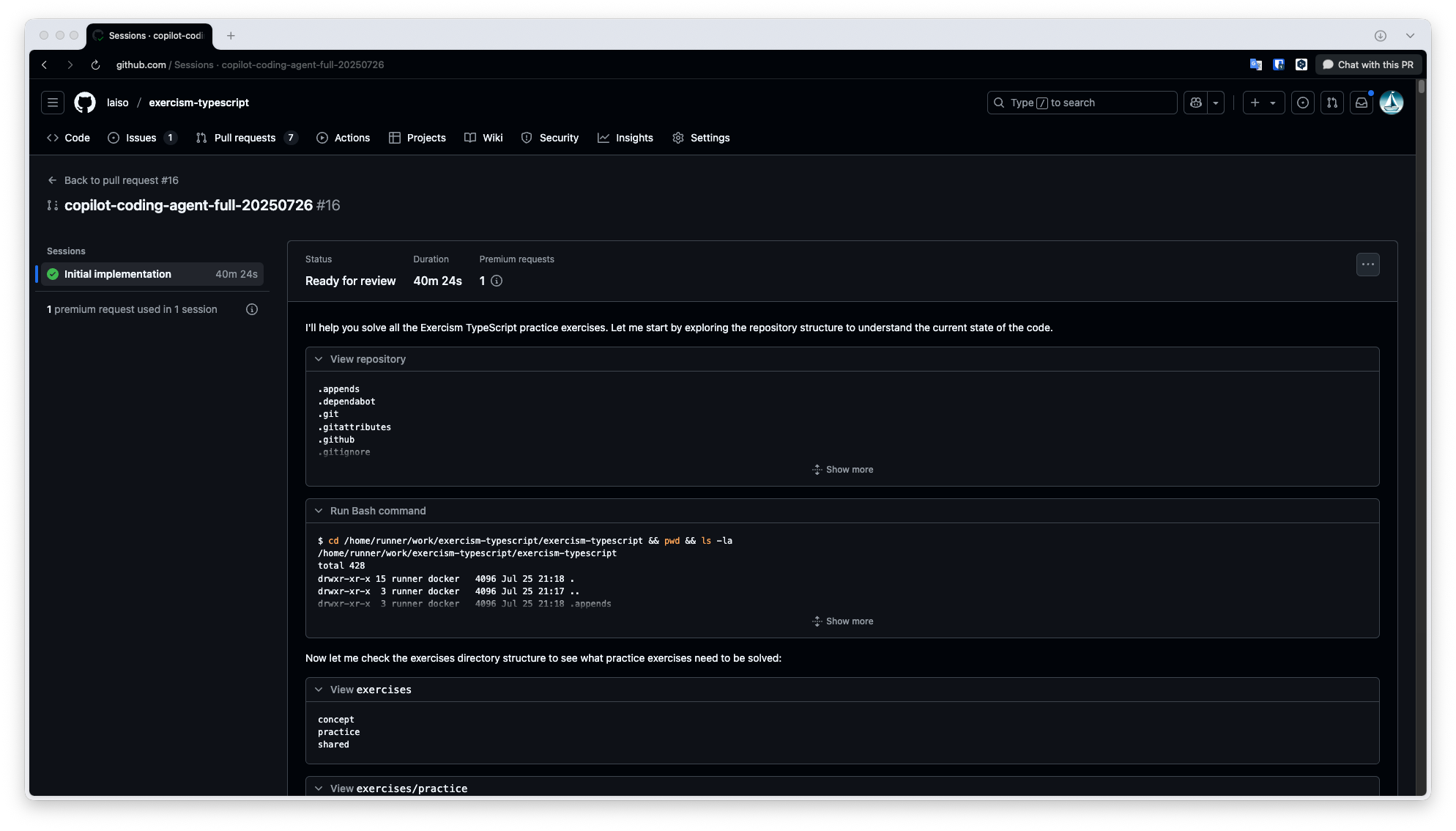Open the Wiki tab
Viewport: 1456px width, 831px height.
(483, 138)
